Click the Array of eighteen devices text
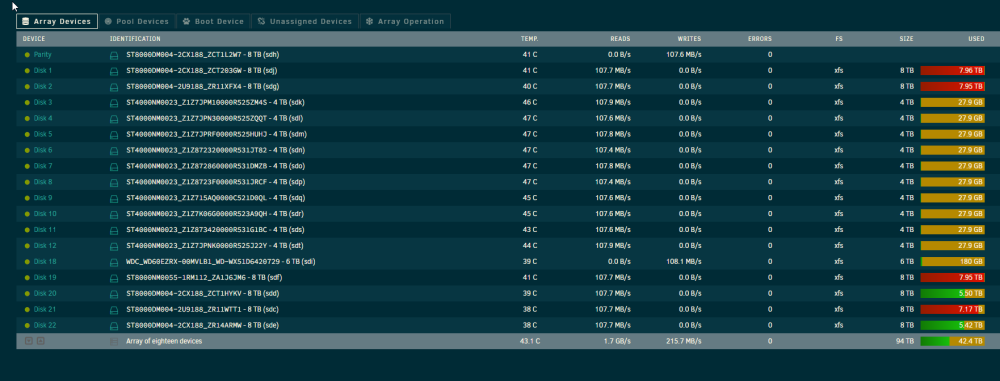 tap(164, 341)
